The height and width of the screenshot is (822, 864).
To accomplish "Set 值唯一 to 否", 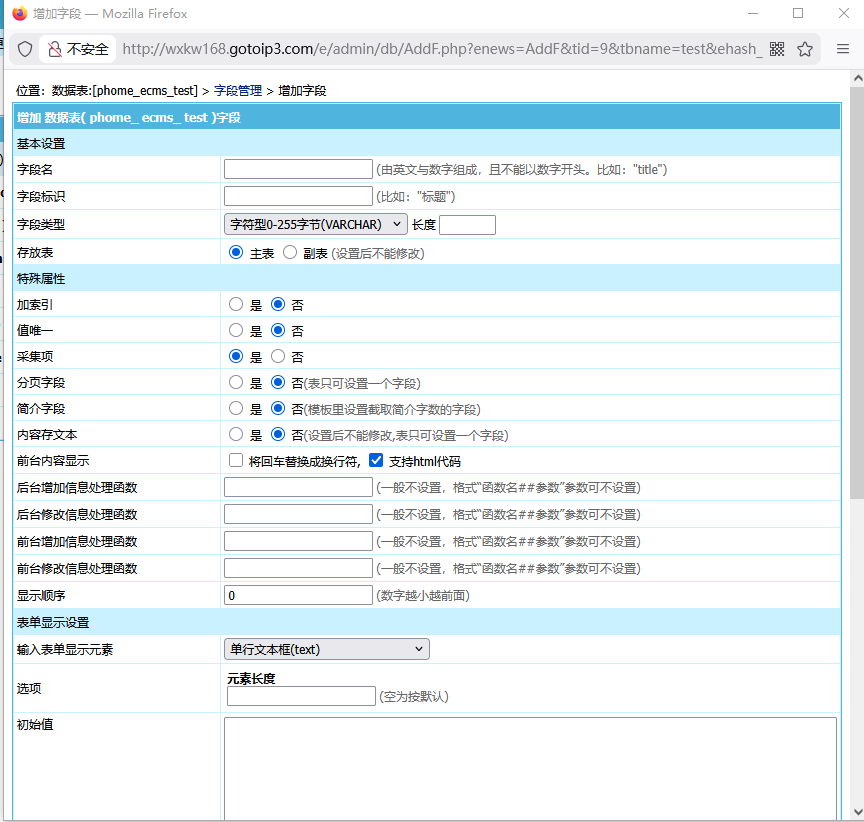I will click(278, 330).
